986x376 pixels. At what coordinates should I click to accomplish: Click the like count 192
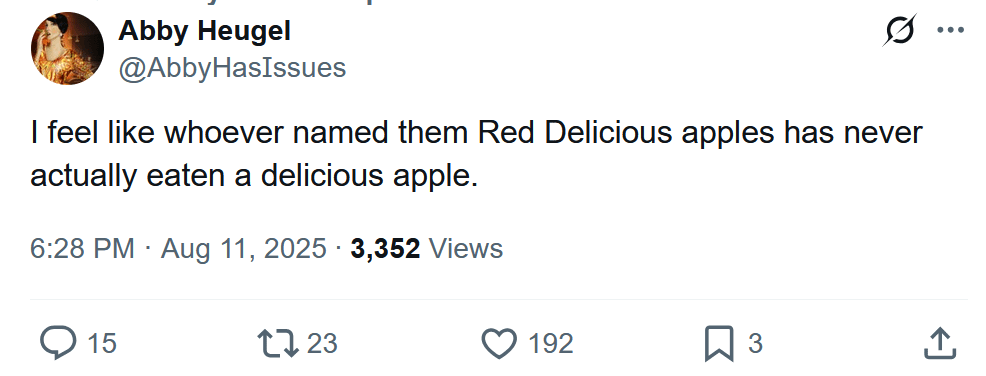(x=551, y=343)
